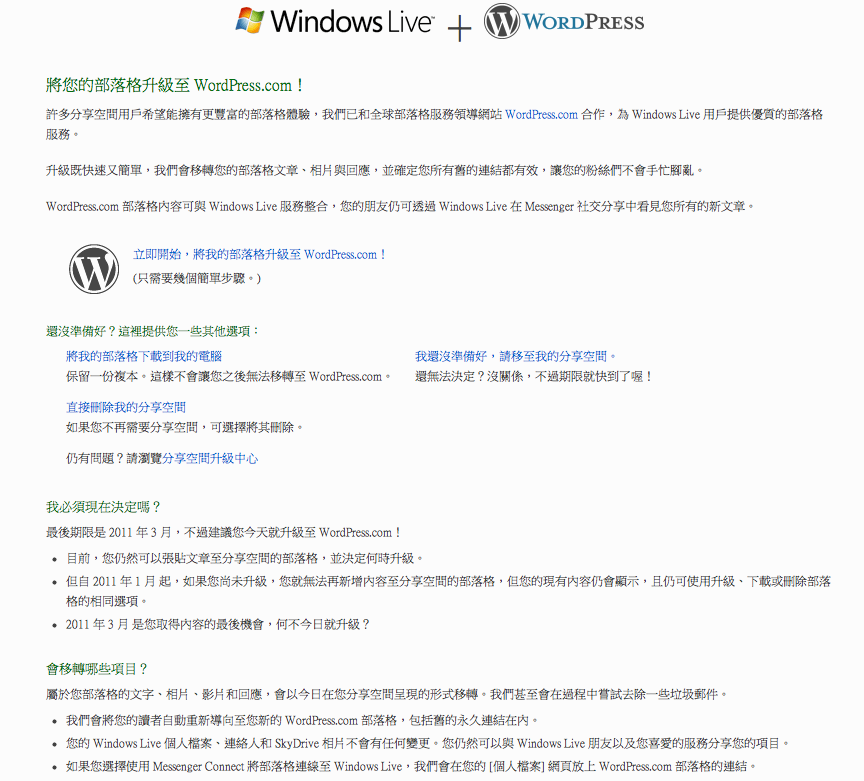864x781 pixels.
Task: Click the text 保留一份複本 under the download link
Action: tap(102, 377)
